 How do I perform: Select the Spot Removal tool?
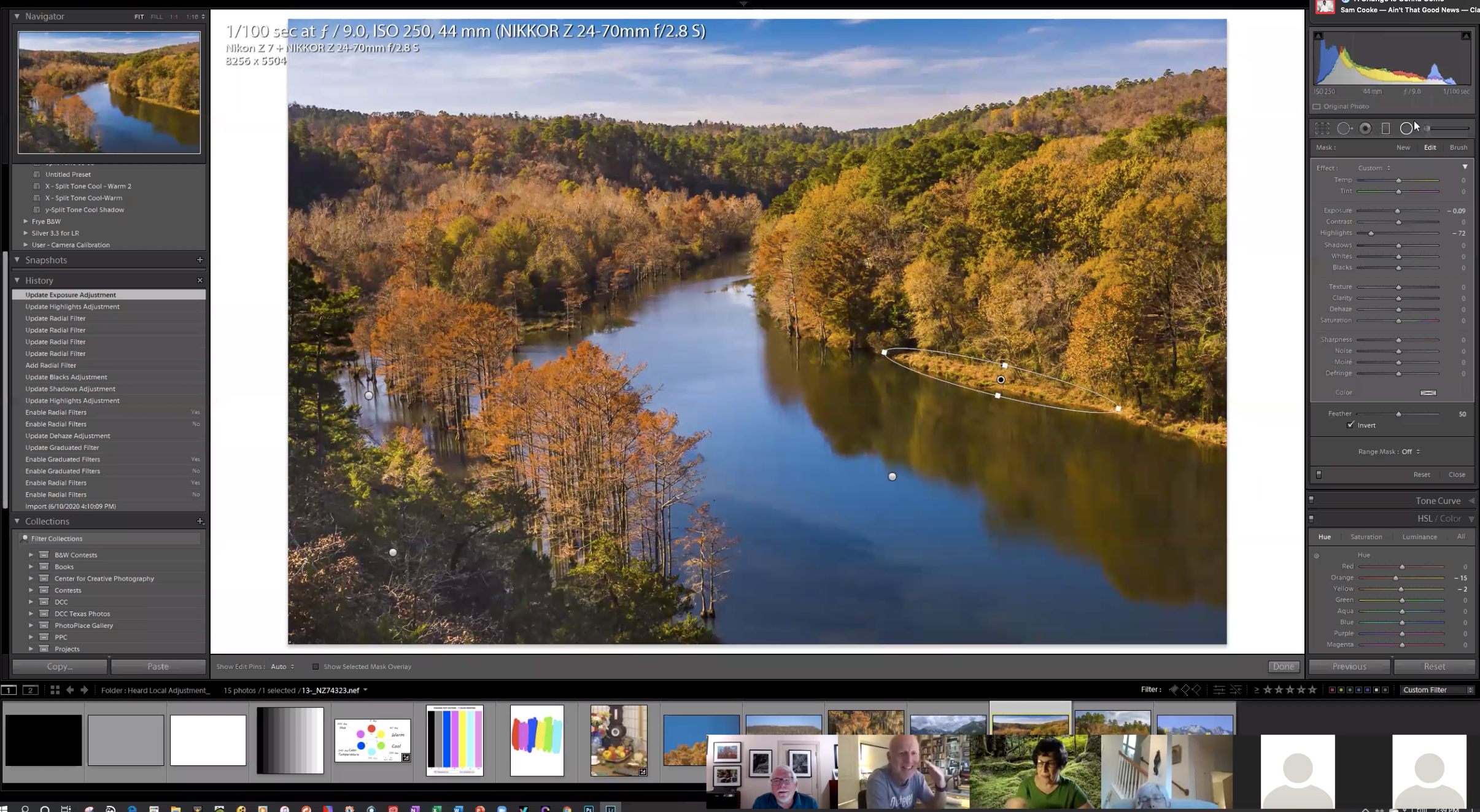coord(1344,128)
